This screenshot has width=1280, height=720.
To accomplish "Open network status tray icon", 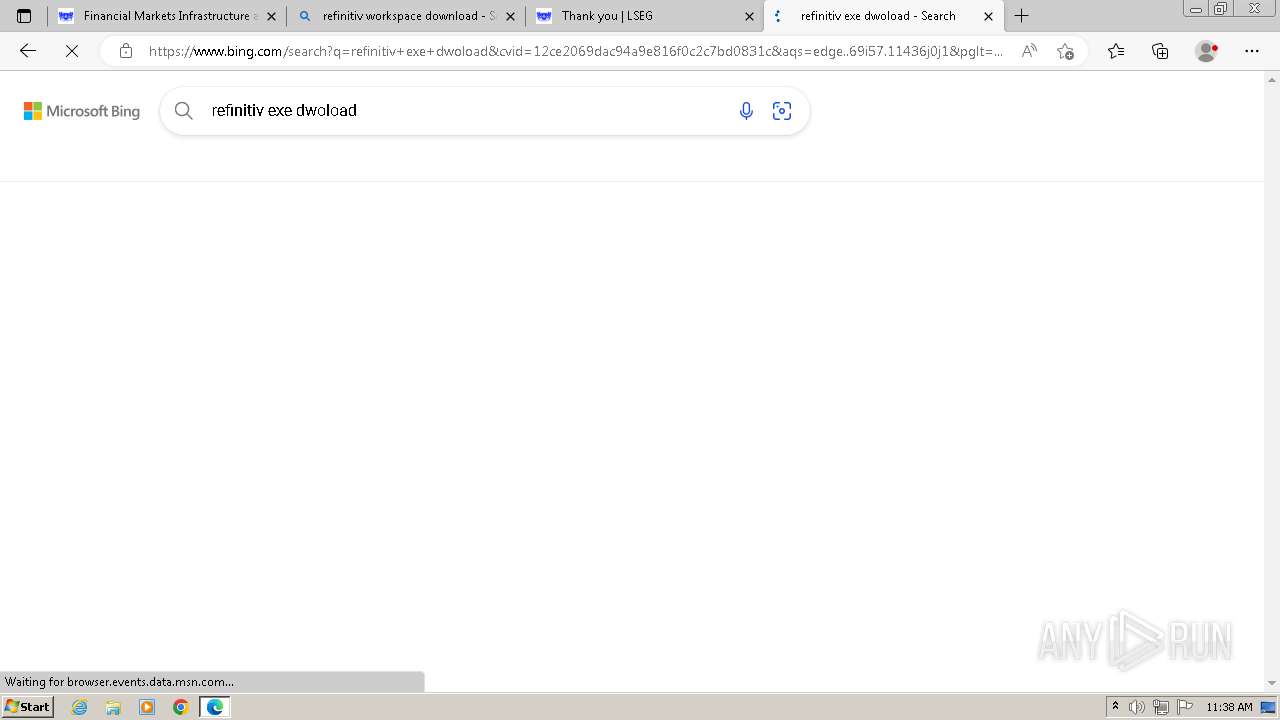I will point(1161,707).
